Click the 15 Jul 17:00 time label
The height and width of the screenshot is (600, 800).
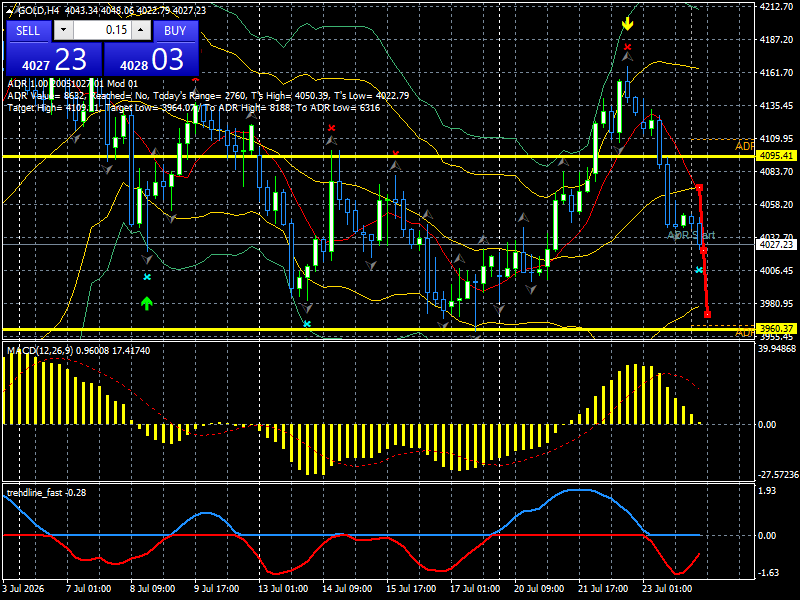(x=411, y=588)
